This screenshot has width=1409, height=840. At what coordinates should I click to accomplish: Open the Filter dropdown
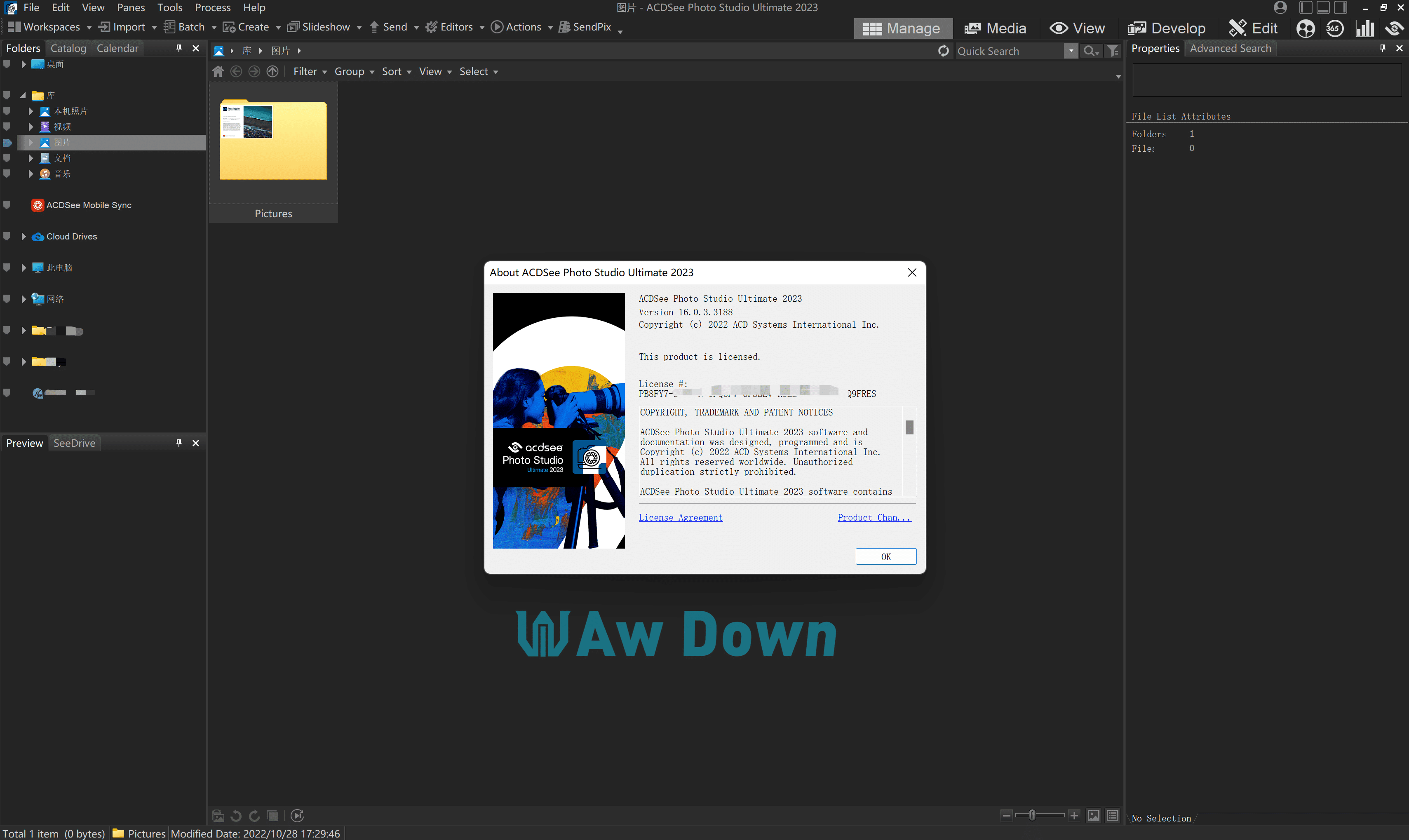(x=310, y=71)
